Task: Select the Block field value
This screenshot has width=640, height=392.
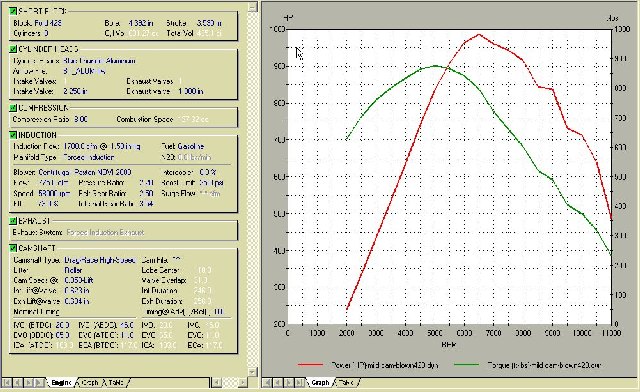Action: click(48, 23)
